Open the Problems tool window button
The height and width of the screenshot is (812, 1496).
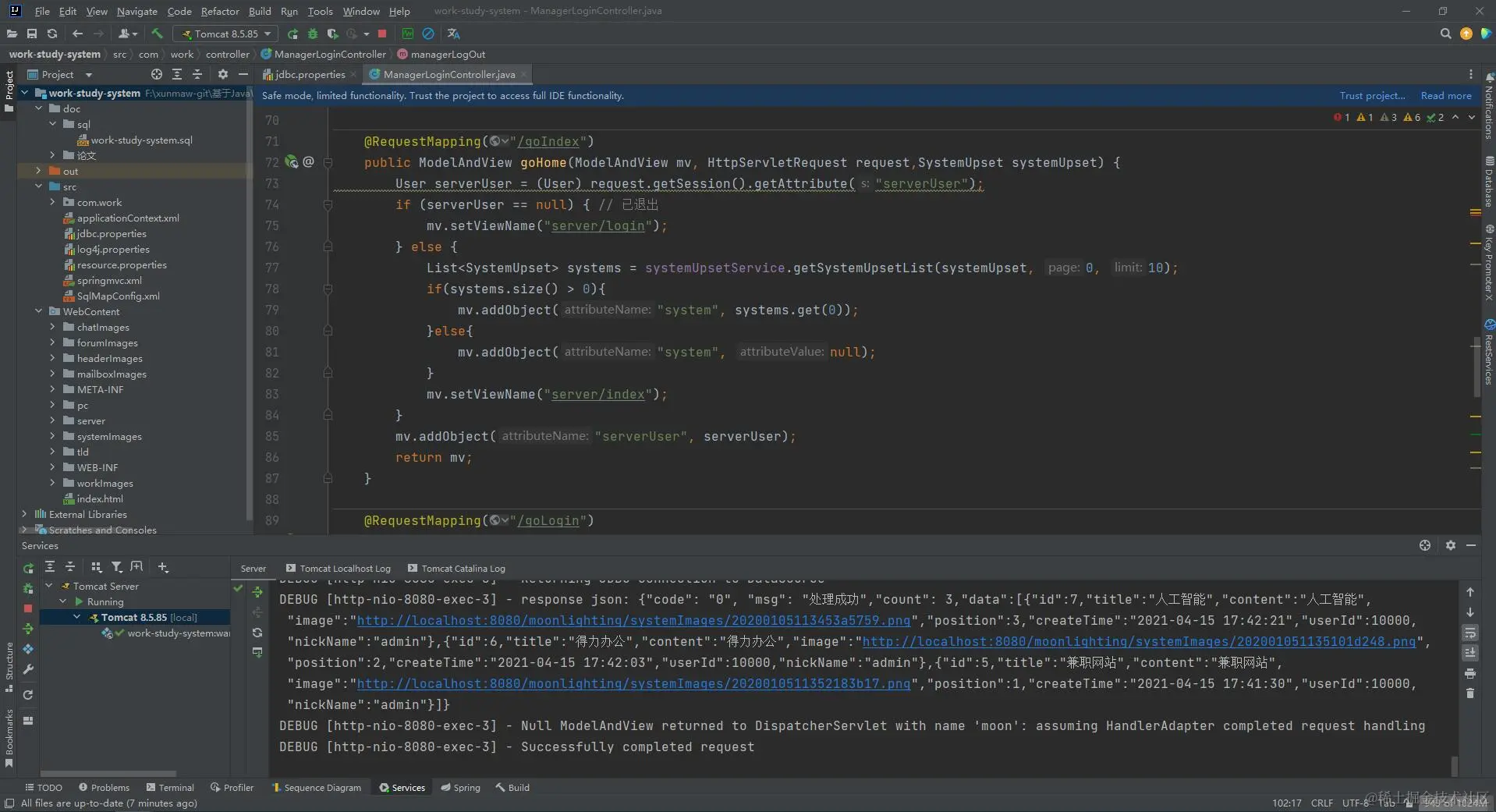[x=104, y=788]
